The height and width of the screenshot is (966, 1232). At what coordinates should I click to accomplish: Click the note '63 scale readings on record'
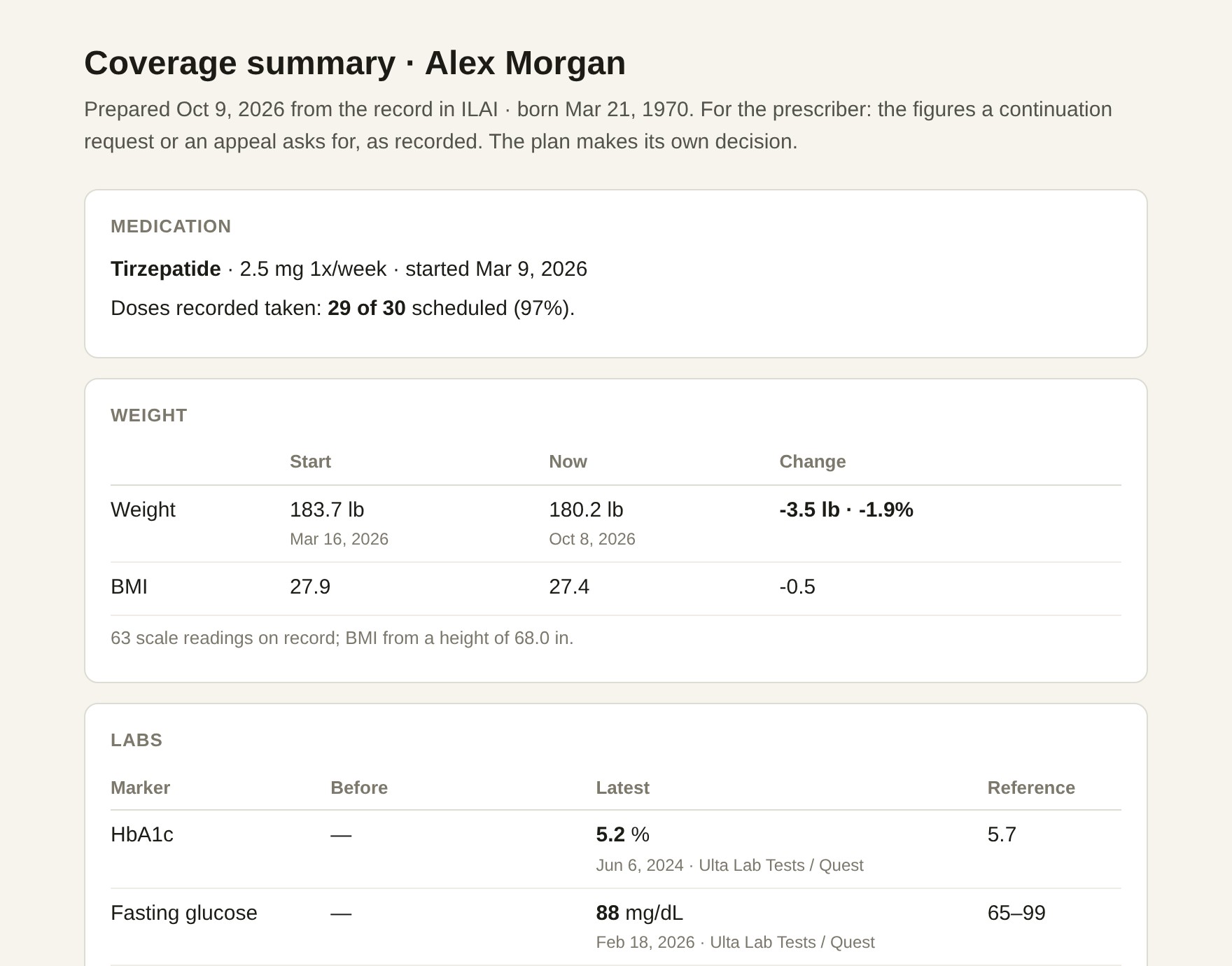(x=225, y=638)
